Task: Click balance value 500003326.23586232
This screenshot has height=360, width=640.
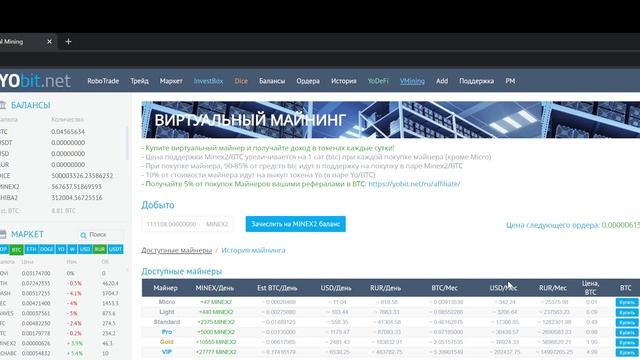Action: (x=82, y=176)
